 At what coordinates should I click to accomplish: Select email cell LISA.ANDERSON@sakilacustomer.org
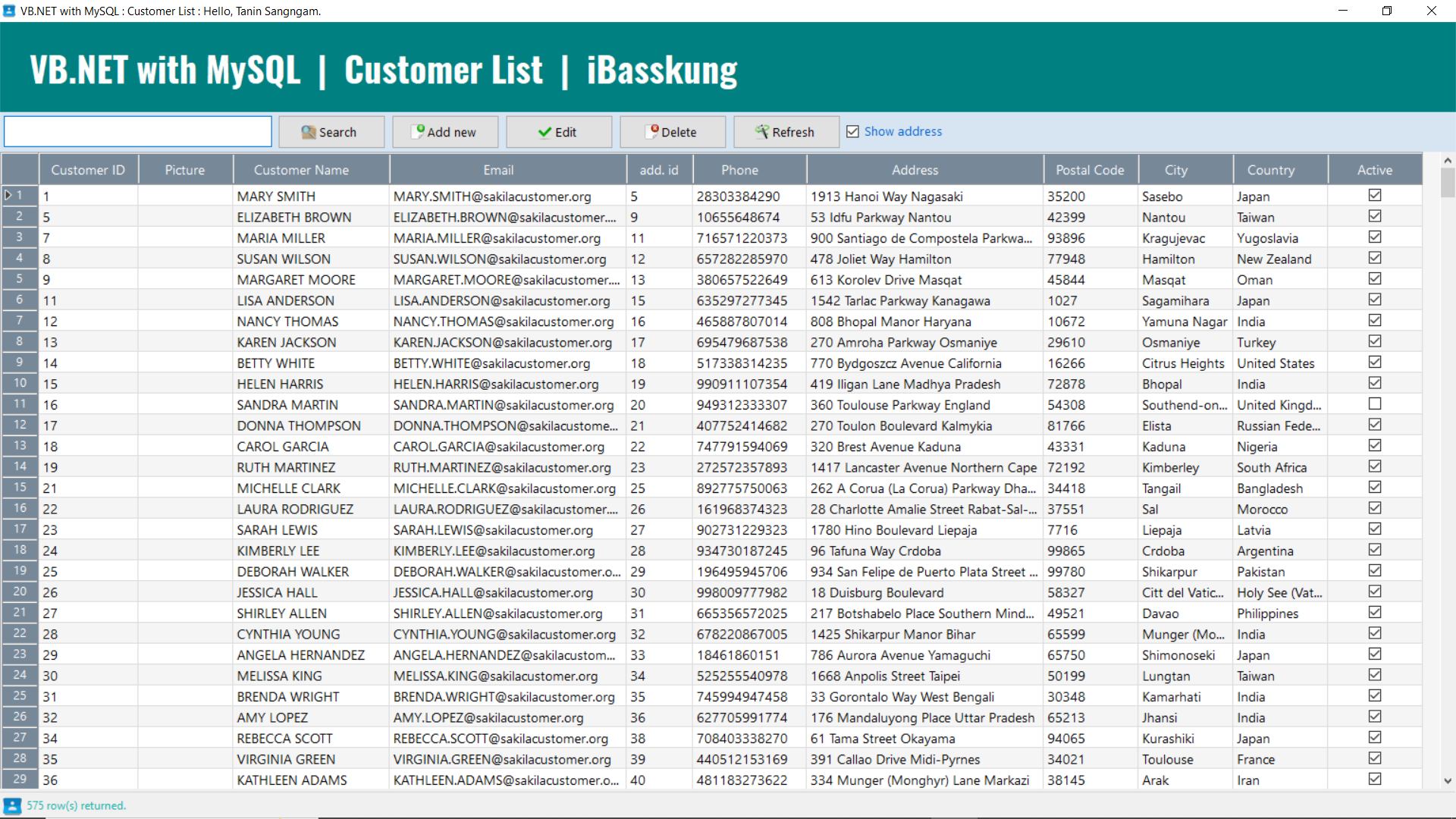508,300
